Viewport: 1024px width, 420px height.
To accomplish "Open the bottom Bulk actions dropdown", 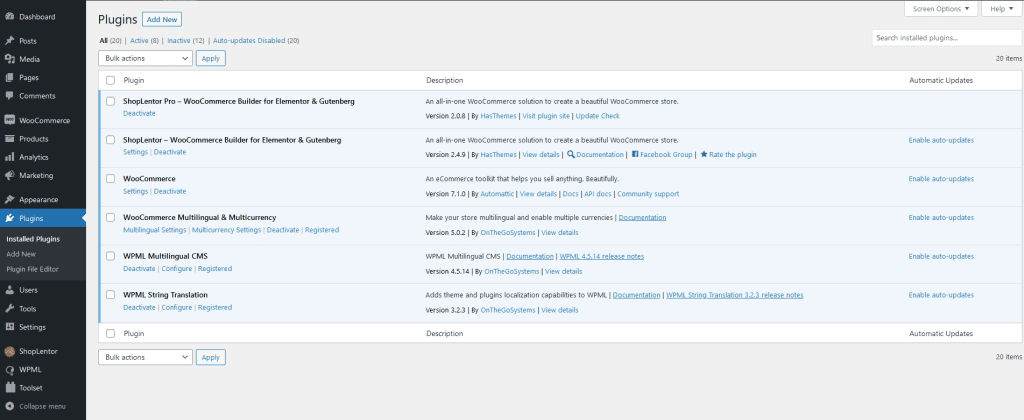I will pyautogui.click(x=146, y=357).
